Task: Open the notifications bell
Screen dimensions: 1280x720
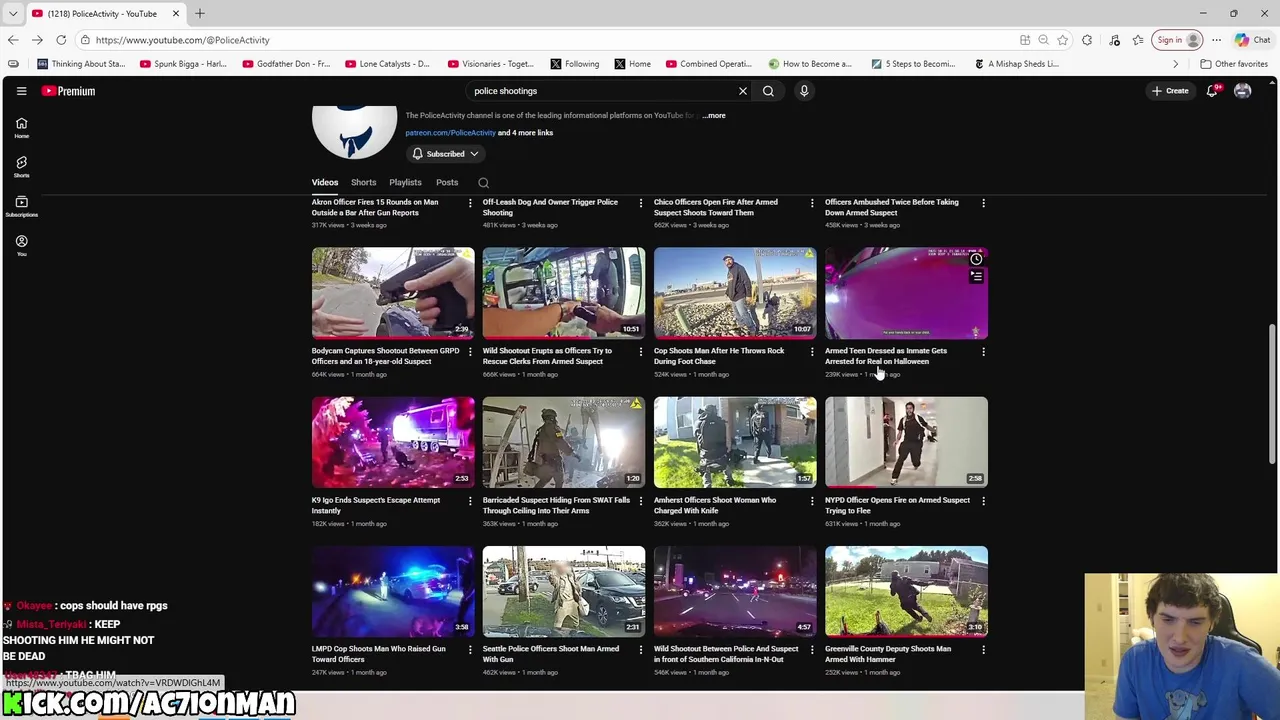Action: click(x=1212, y=91)
